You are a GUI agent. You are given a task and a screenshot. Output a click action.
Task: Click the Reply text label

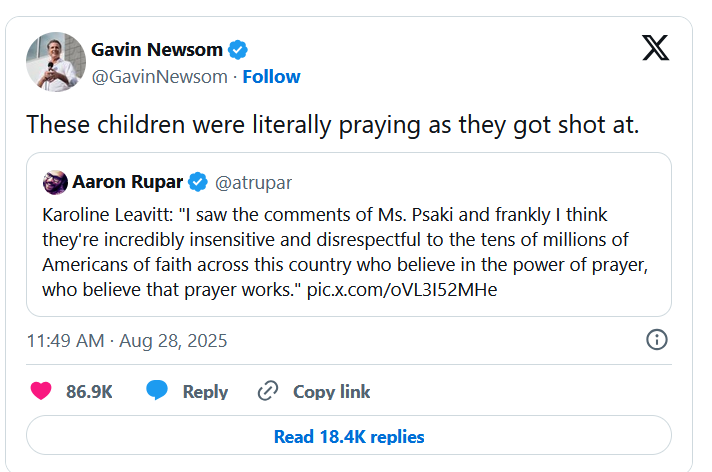coord(205,392)
